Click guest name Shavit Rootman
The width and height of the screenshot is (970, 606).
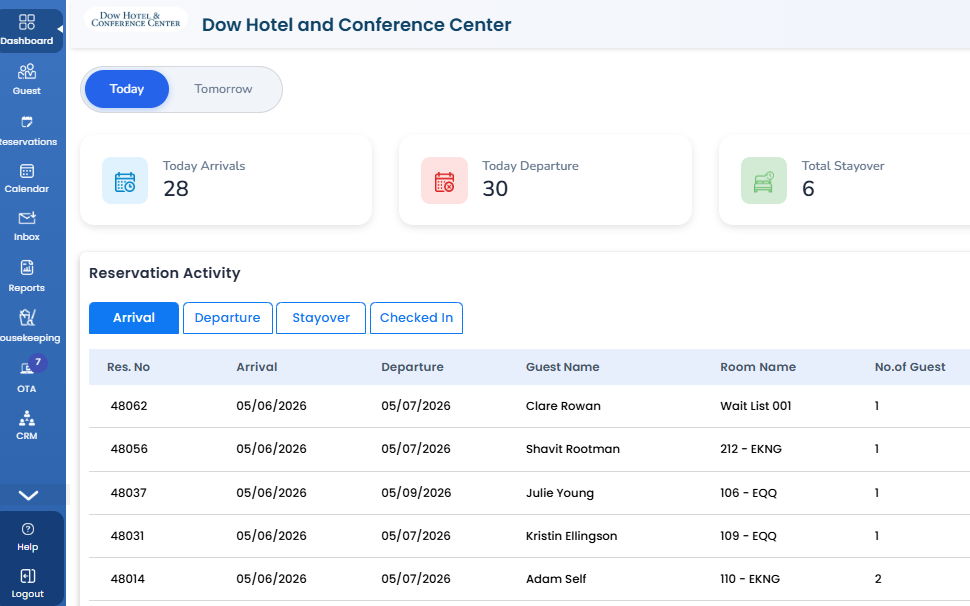tap(573, 449)
